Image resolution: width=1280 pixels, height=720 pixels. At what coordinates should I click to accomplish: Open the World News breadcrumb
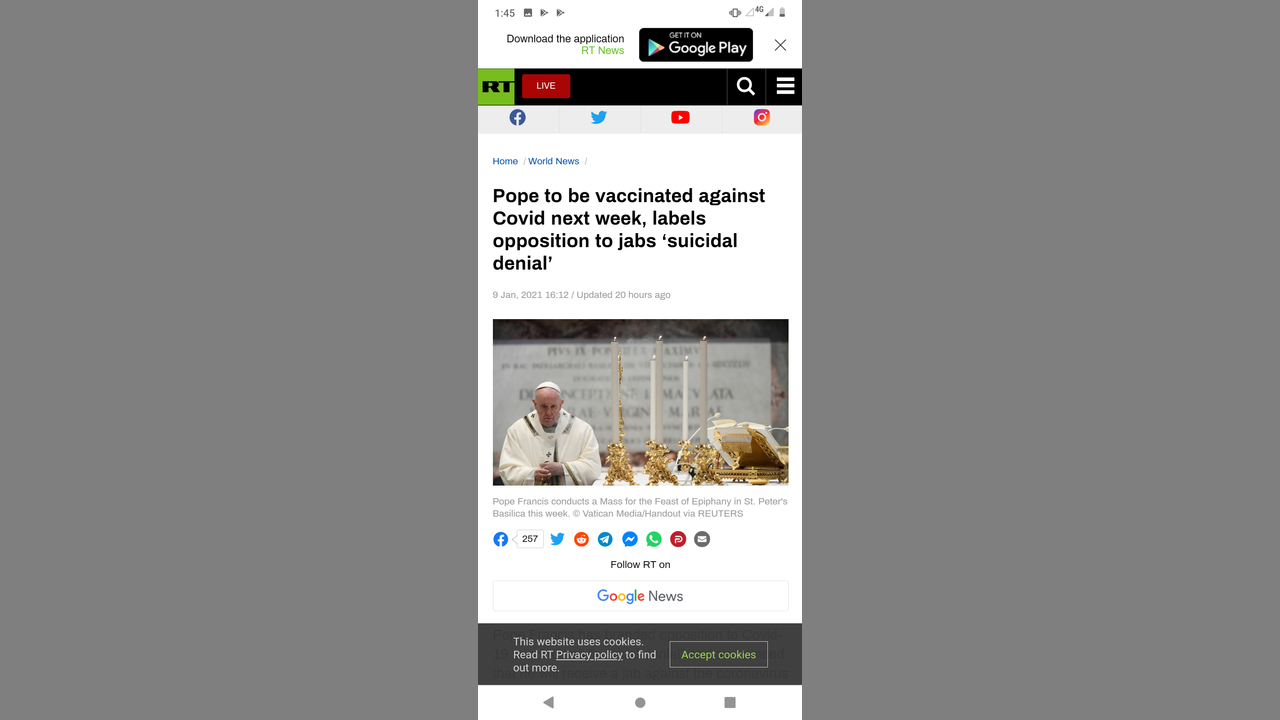pyautogui.click(x=554, y=161)
